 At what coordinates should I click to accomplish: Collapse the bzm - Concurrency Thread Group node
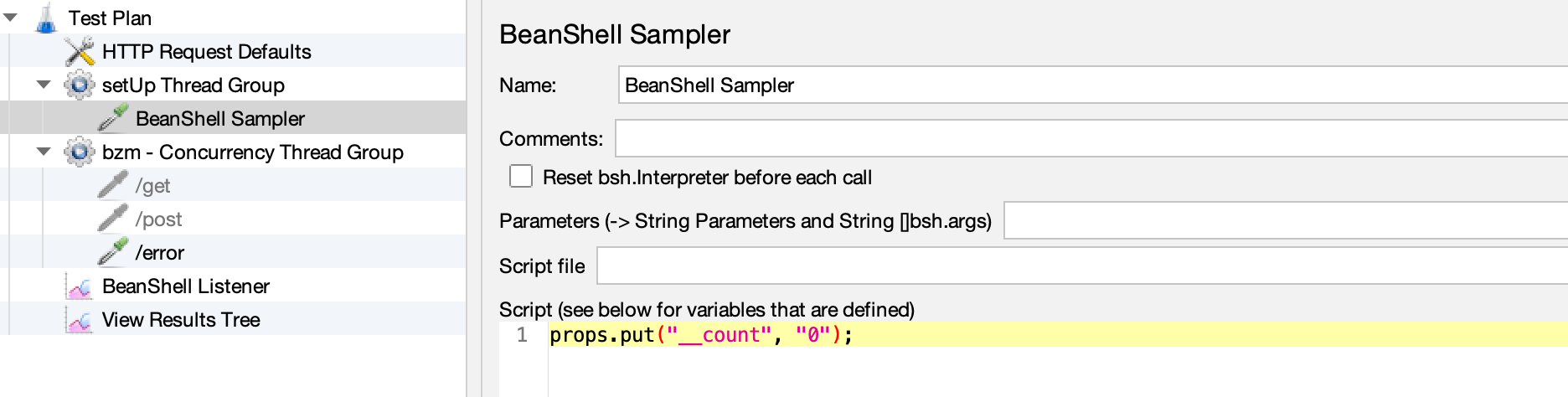click(44, 152)
